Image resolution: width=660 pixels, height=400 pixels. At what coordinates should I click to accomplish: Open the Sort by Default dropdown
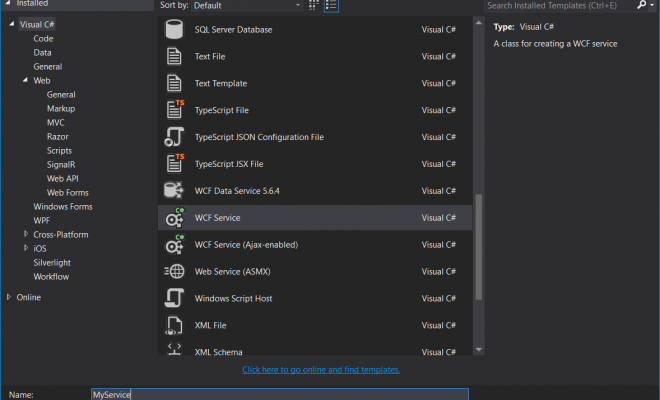[x=247, y=5]
